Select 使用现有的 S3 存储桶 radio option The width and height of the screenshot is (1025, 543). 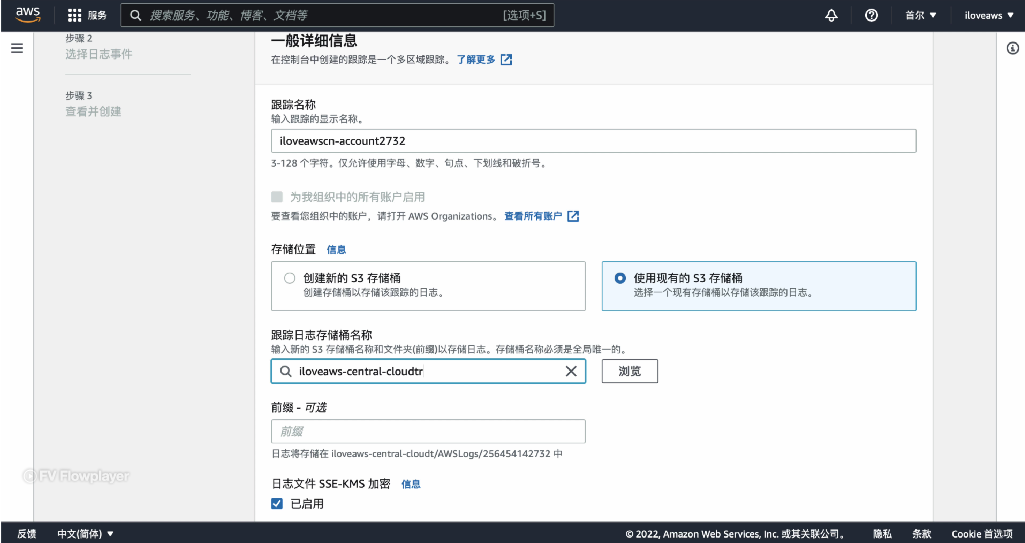pyautogui.click(x=620, y=278)
